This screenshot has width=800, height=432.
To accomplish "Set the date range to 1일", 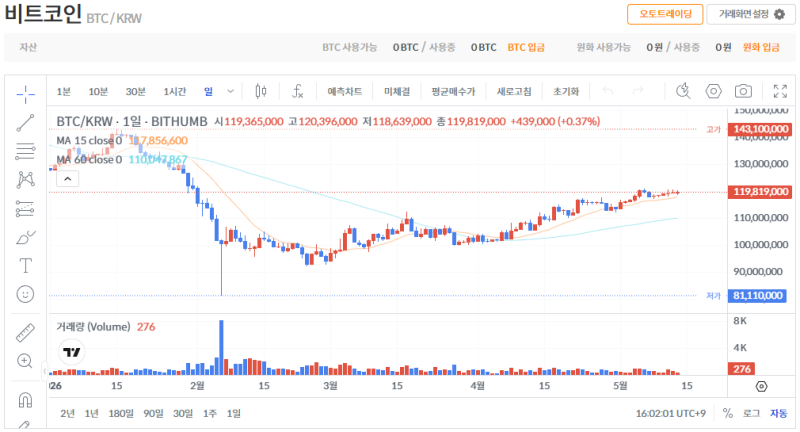I will point(234,413).
